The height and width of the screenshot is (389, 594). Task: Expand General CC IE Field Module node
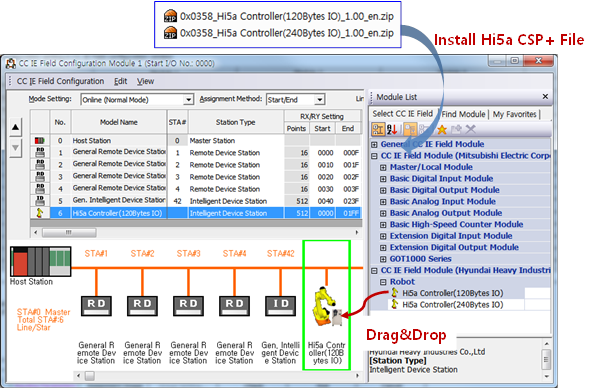[374, 145]
